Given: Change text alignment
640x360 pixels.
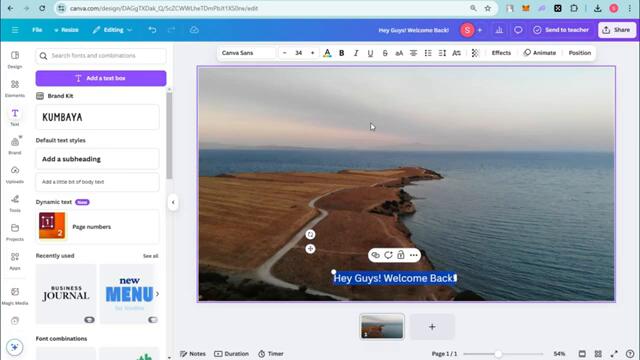Looking at the screenshot, I should [413, 53].
